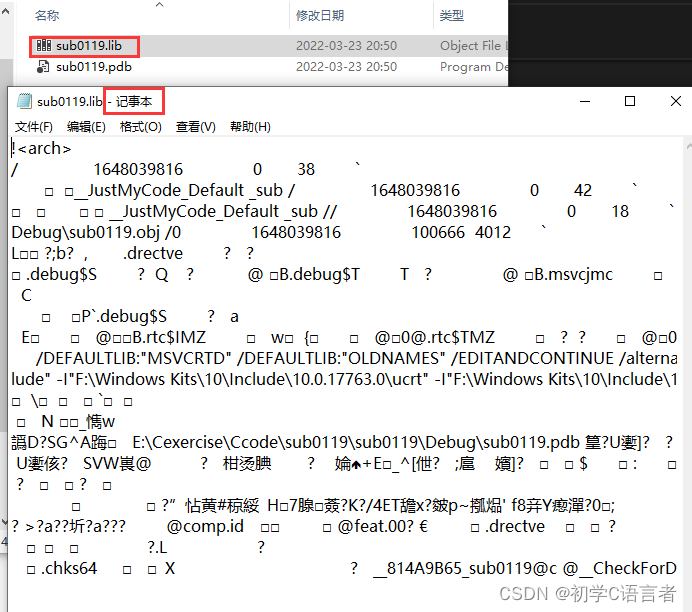The height and width of the screenshot is (612, 692).
Task: Open the 帮助(H) menu
Action: [x=250, y=127]
